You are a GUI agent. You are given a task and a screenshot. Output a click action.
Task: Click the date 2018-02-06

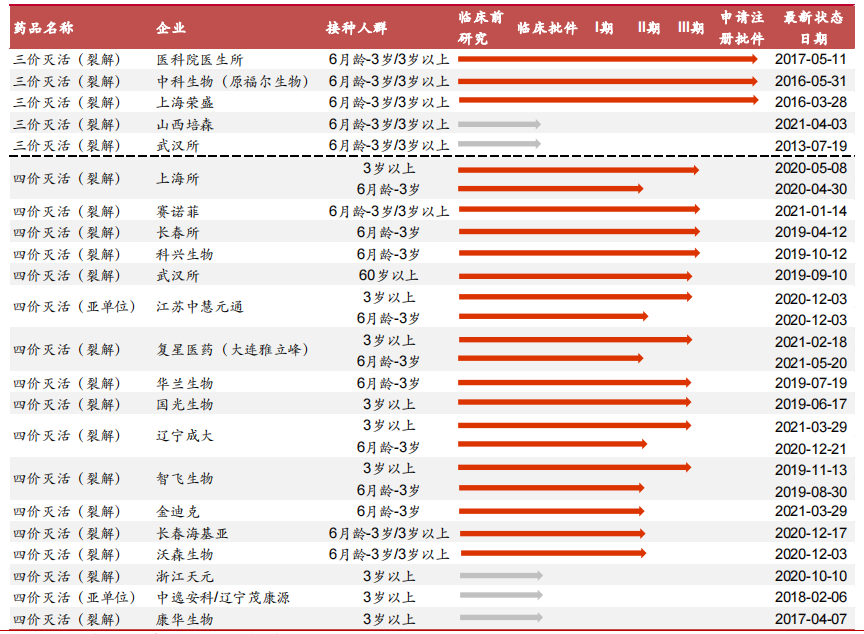coord(811,597)
